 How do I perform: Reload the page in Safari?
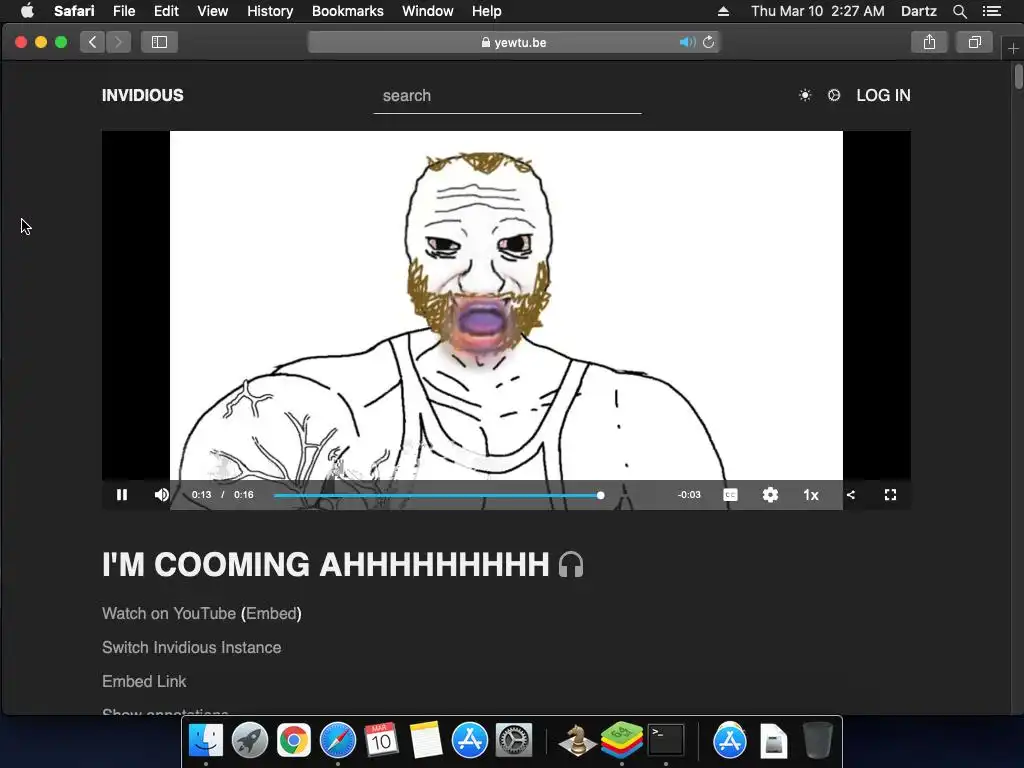[709, 42]
